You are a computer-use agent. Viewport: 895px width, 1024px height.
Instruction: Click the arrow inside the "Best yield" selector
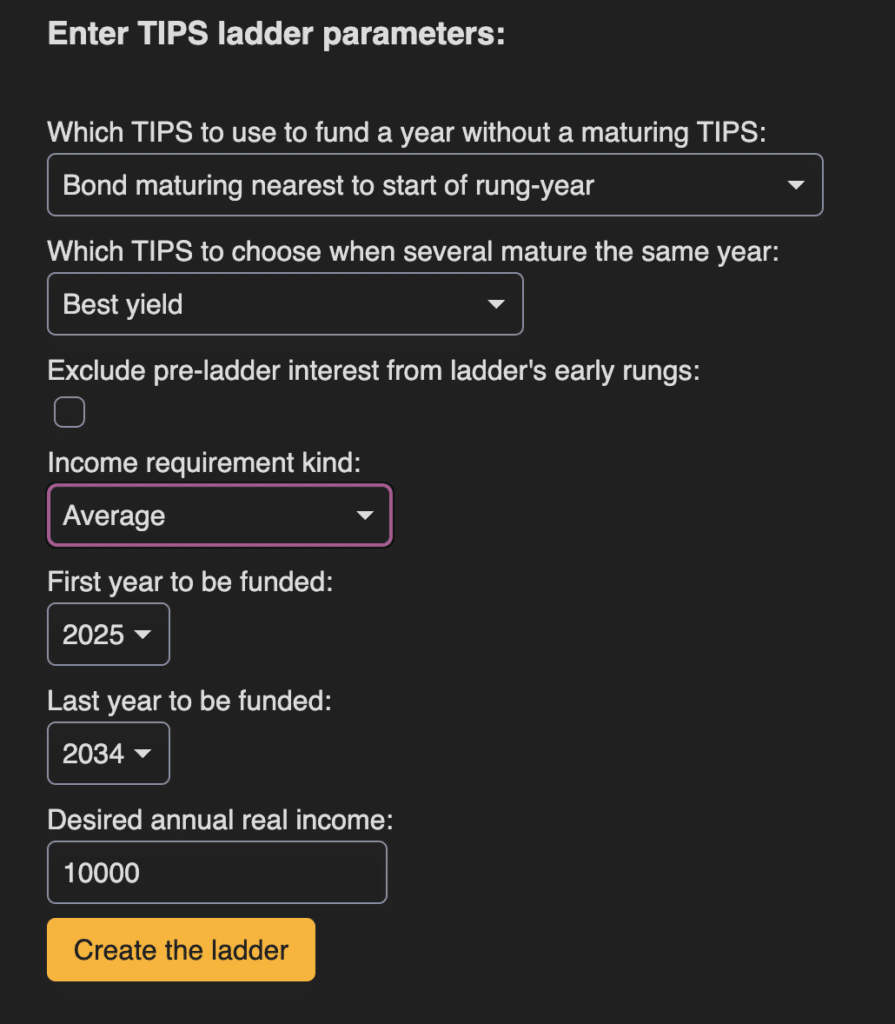click(x=497, y=304)
